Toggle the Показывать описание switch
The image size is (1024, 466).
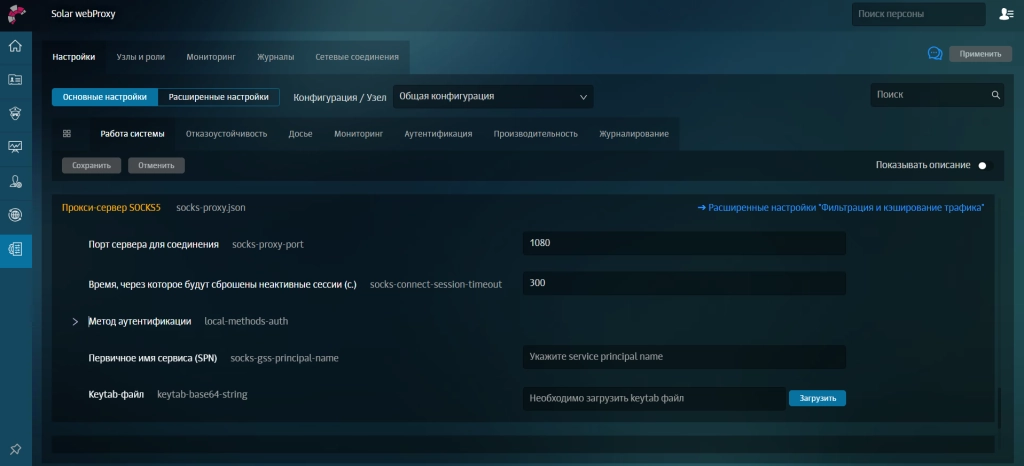click(x=985, y=166)
